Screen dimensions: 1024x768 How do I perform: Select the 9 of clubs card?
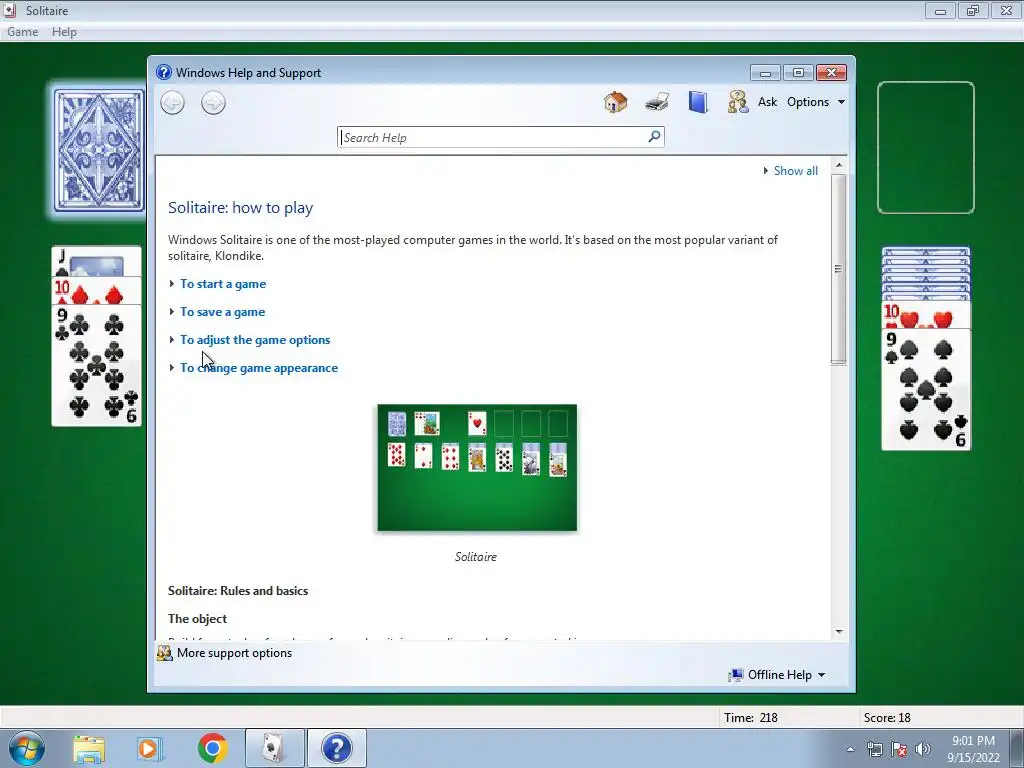click(x=97, y=366)
